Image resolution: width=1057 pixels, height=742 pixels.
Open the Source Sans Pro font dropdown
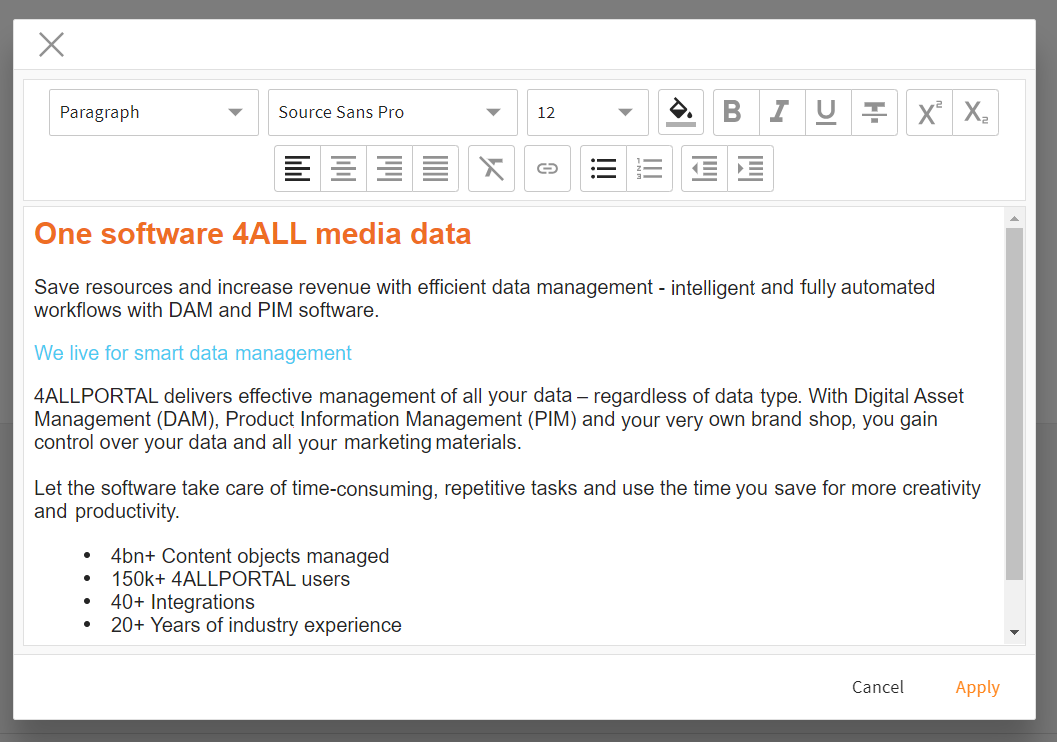tap(392, 113)
